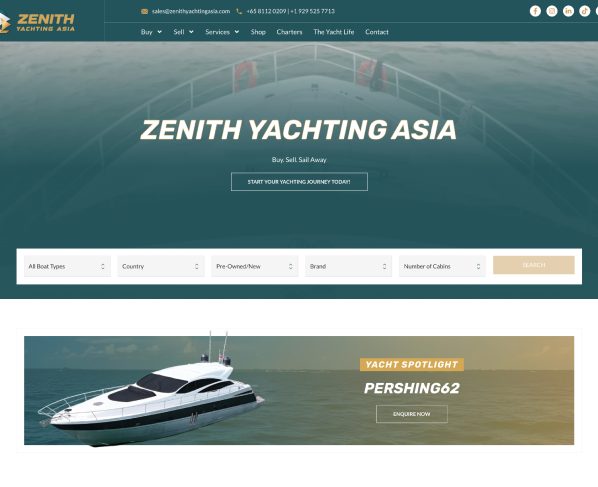Open The Yacht Life page
Image resolution: width=598 pixels, height=487 pixels.
334,32
